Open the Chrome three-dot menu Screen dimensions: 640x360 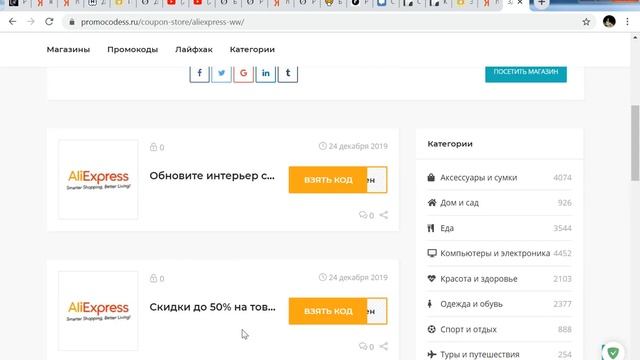[x=627, y=22]
